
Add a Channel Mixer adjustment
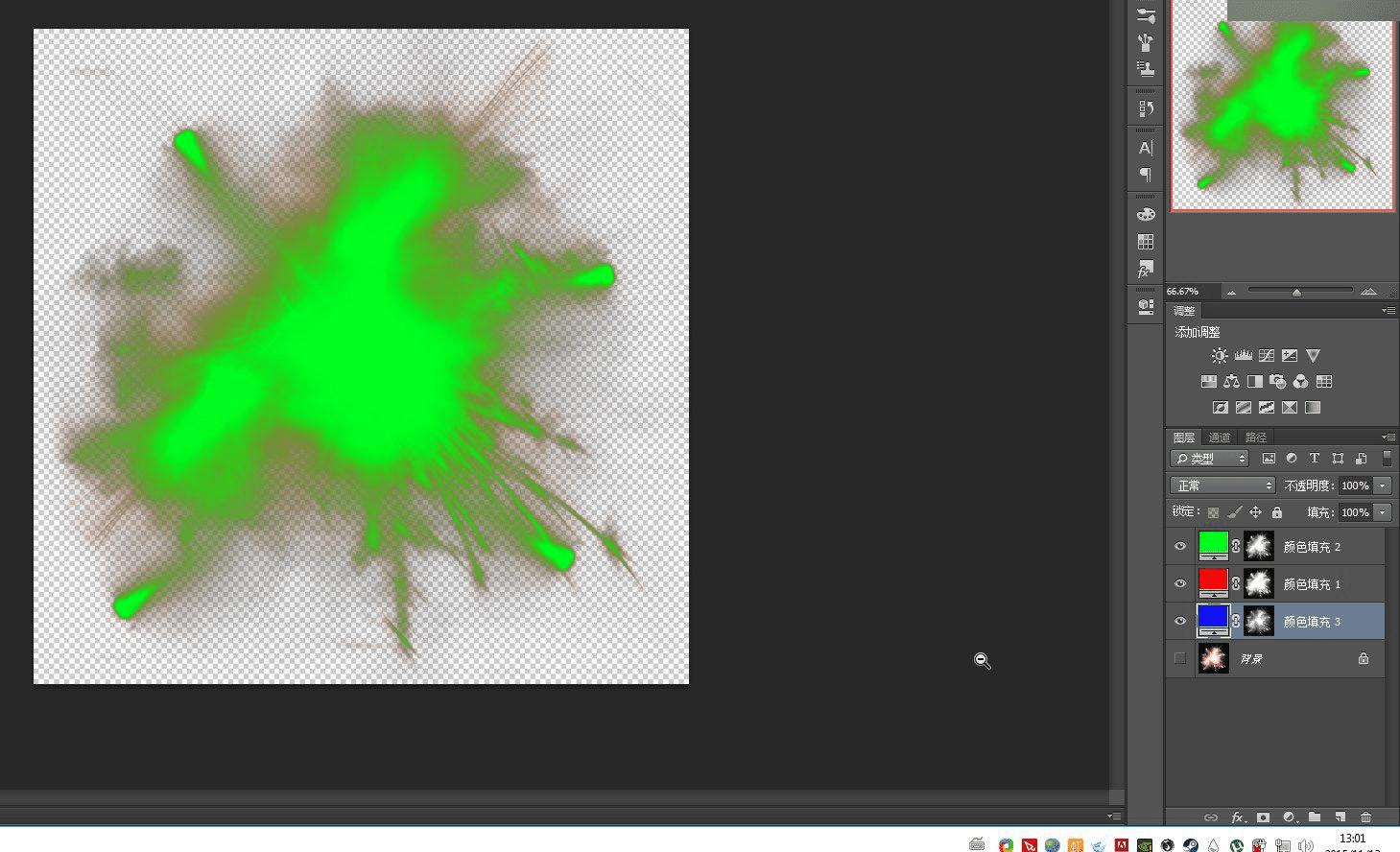coord(1301,382)
